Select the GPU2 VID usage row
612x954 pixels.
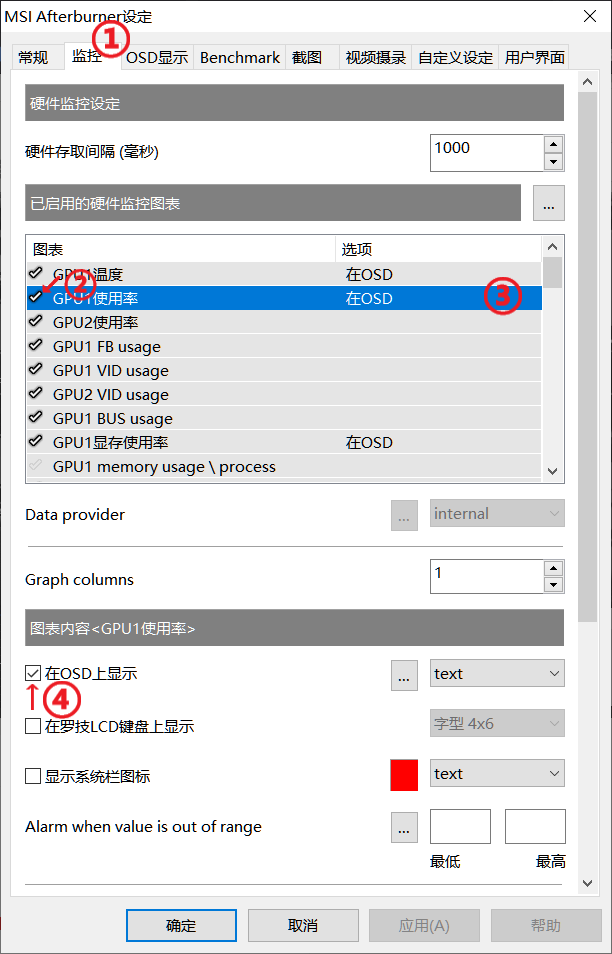click(x=284, y=394)
